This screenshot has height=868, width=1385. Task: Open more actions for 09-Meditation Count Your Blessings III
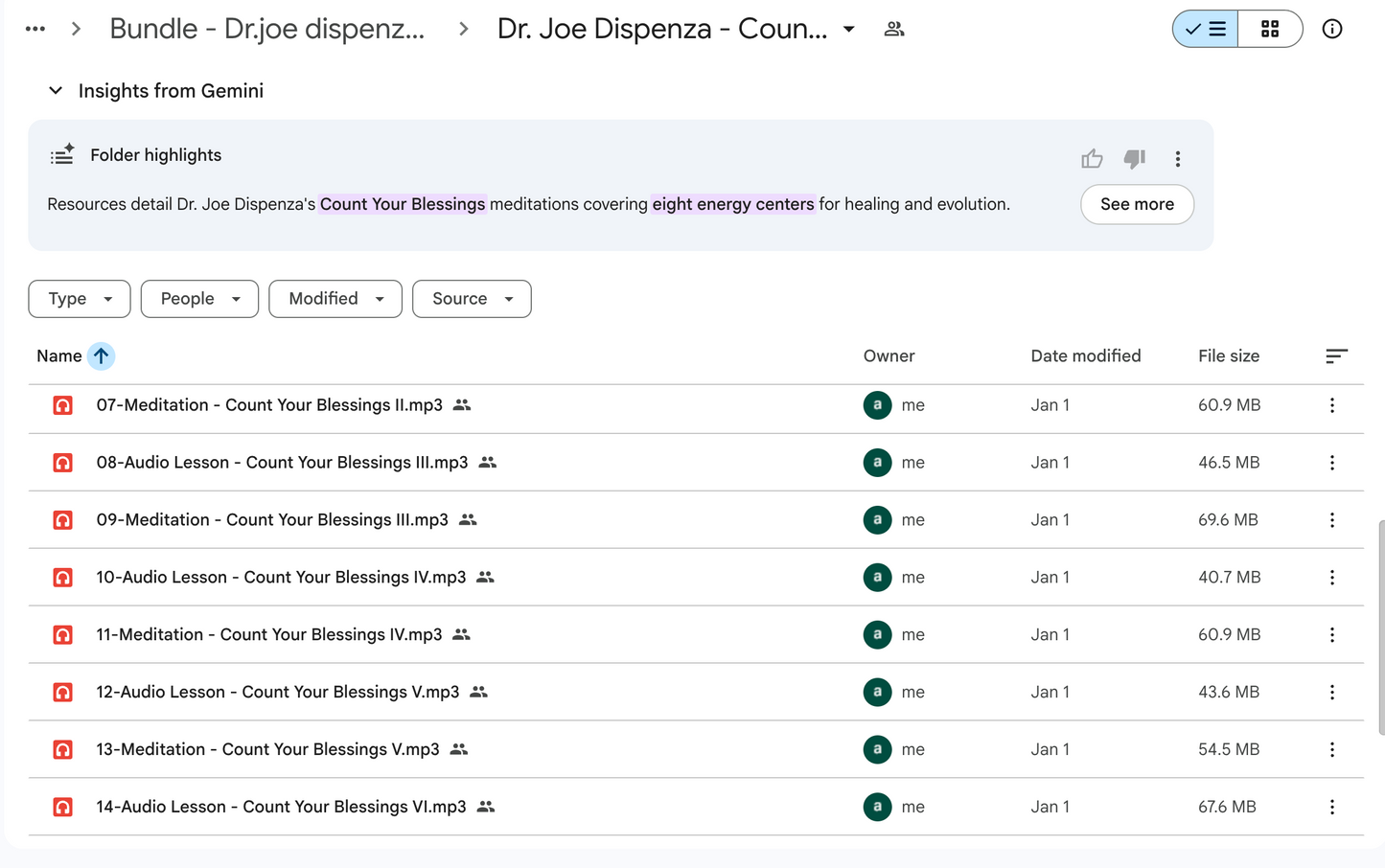pos(1332,520)
